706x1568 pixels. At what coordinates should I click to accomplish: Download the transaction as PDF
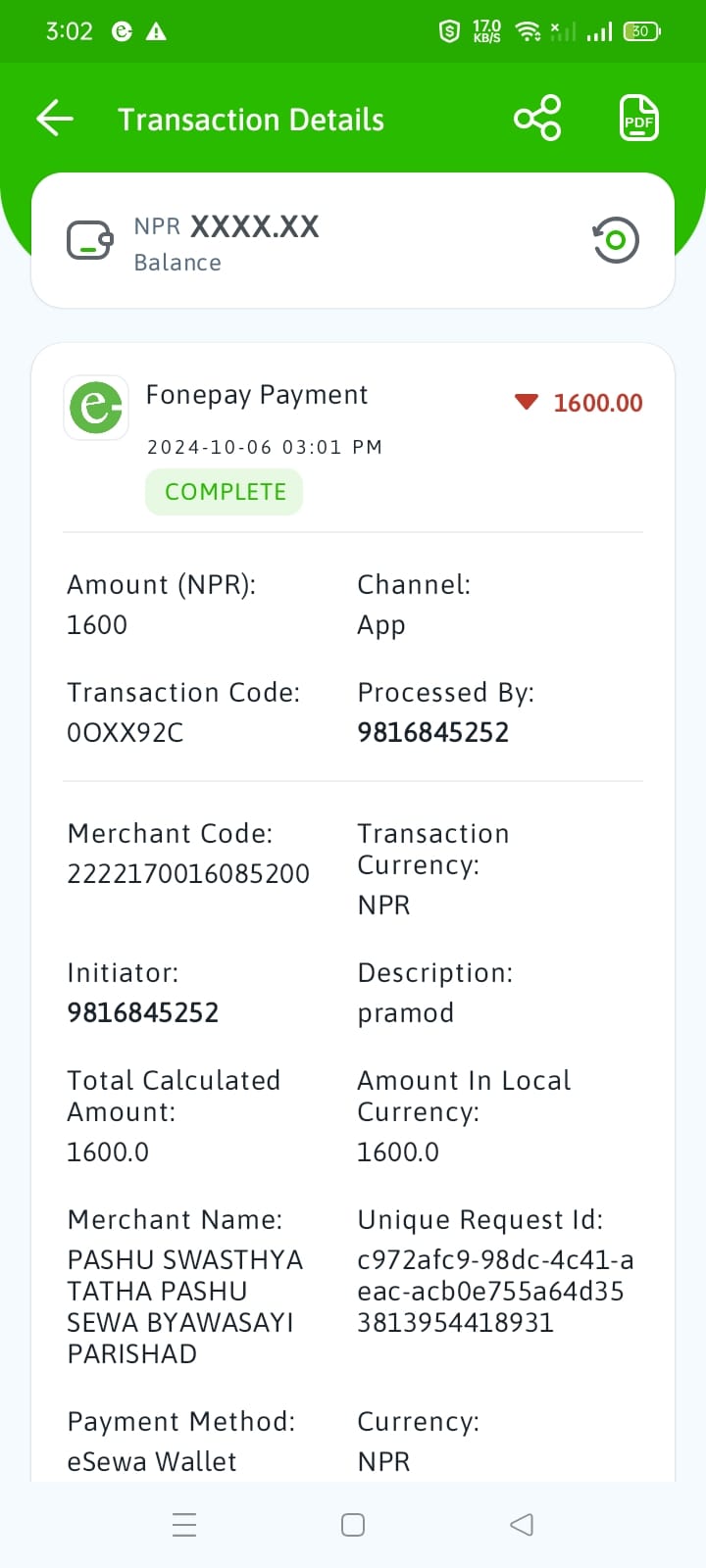point(639,119)
